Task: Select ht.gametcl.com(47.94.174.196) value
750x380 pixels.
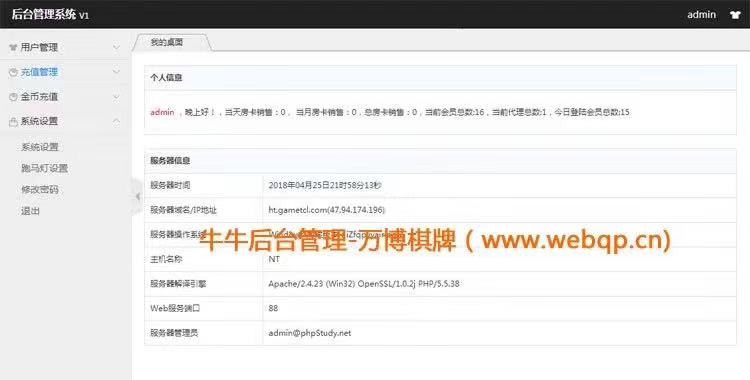Action: 327,210
